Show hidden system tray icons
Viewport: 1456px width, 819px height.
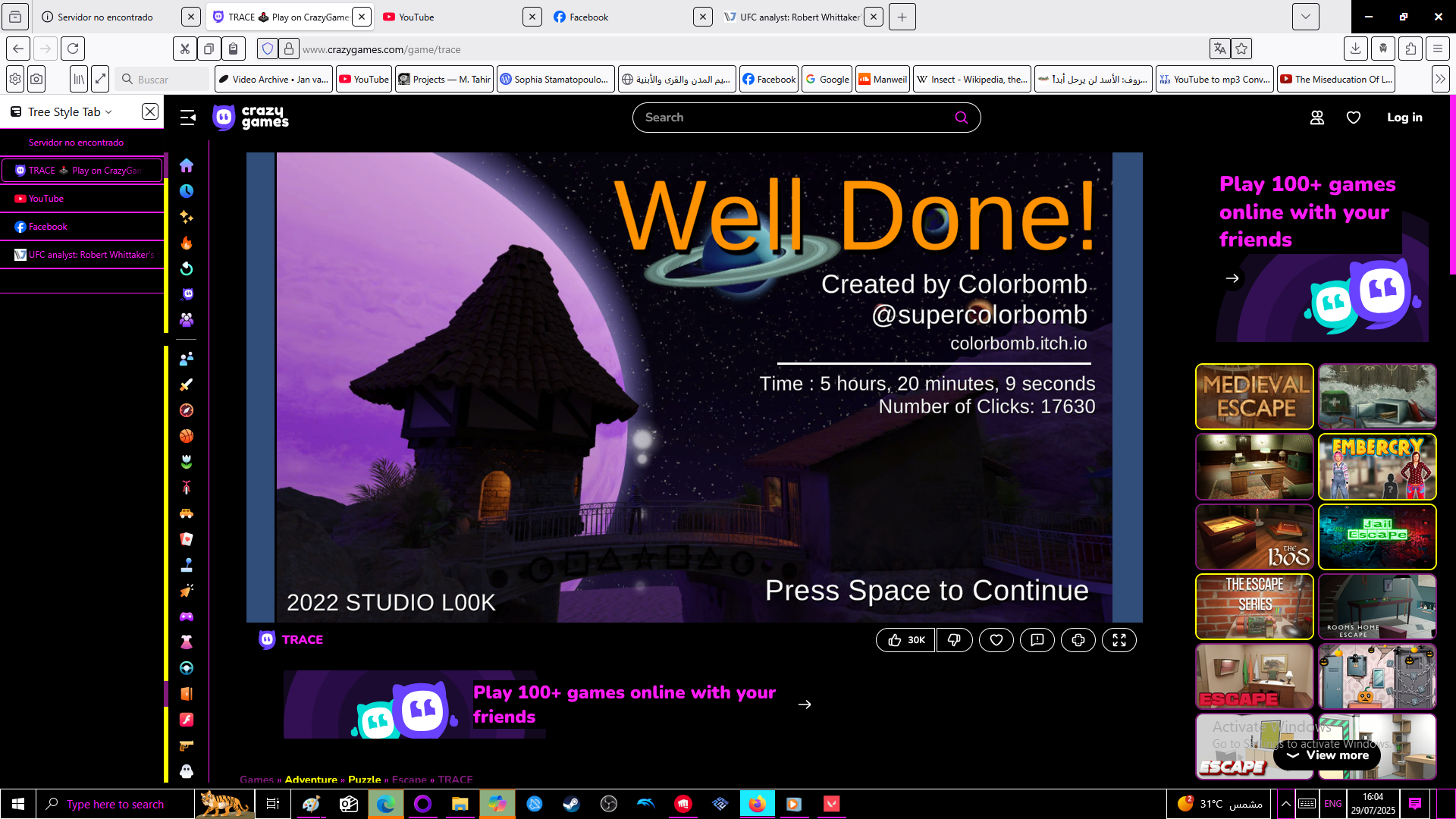point(1286,804)
